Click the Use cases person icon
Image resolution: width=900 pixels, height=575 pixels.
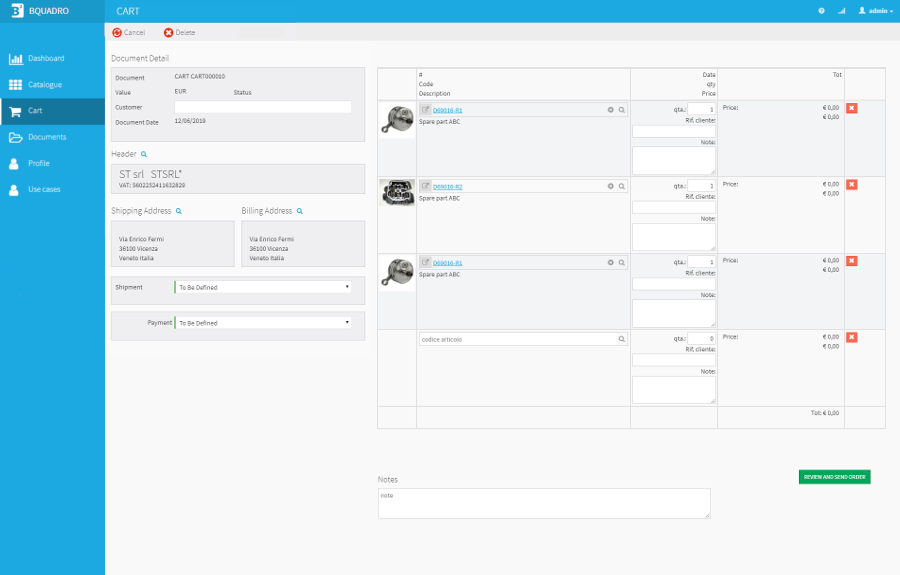click(x=14, y=190)
